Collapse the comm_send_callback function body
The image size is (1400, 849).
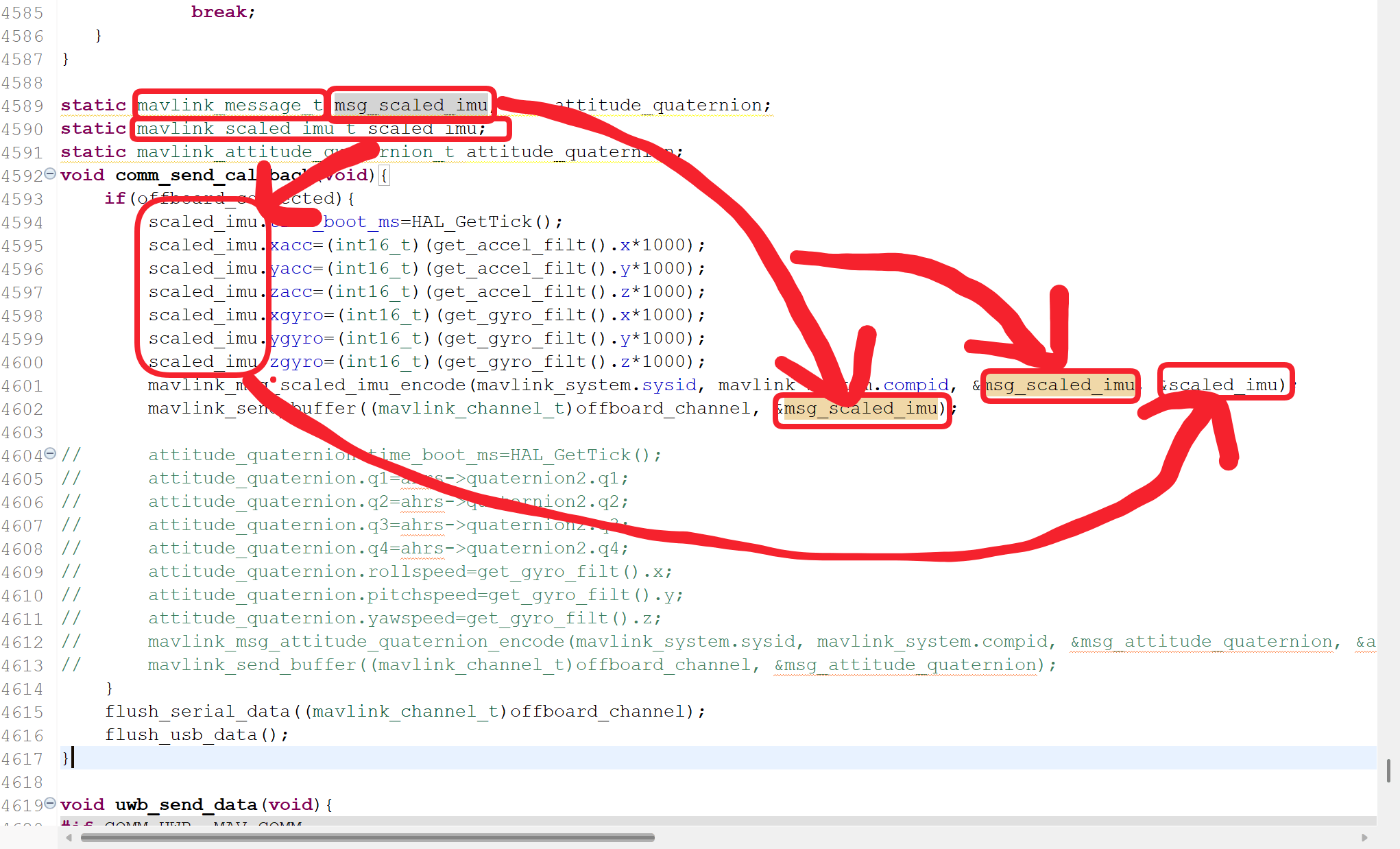pyautogui.click(x=49, y=174)
